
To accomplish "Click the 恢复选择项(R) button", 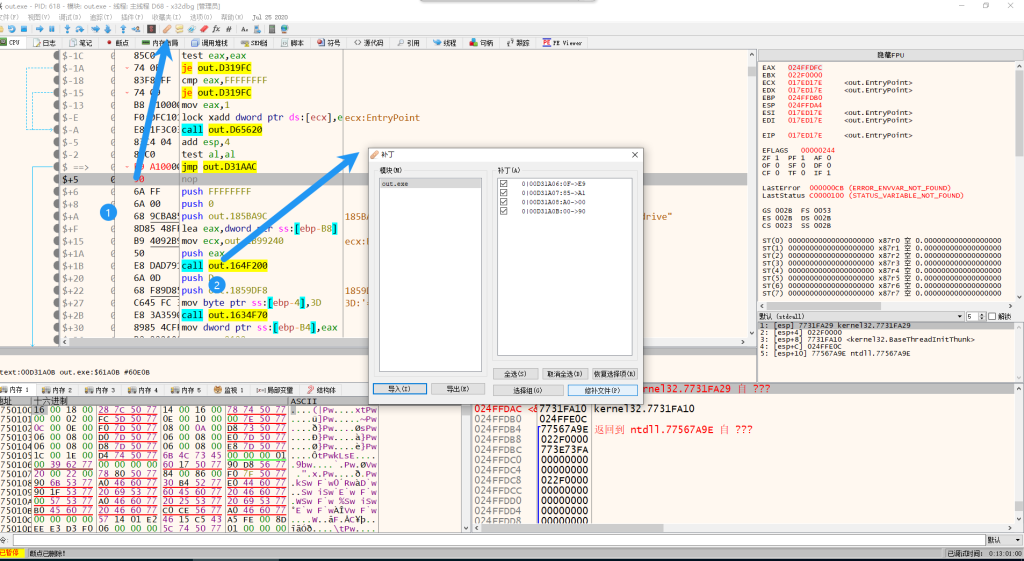I will point(615,374).
